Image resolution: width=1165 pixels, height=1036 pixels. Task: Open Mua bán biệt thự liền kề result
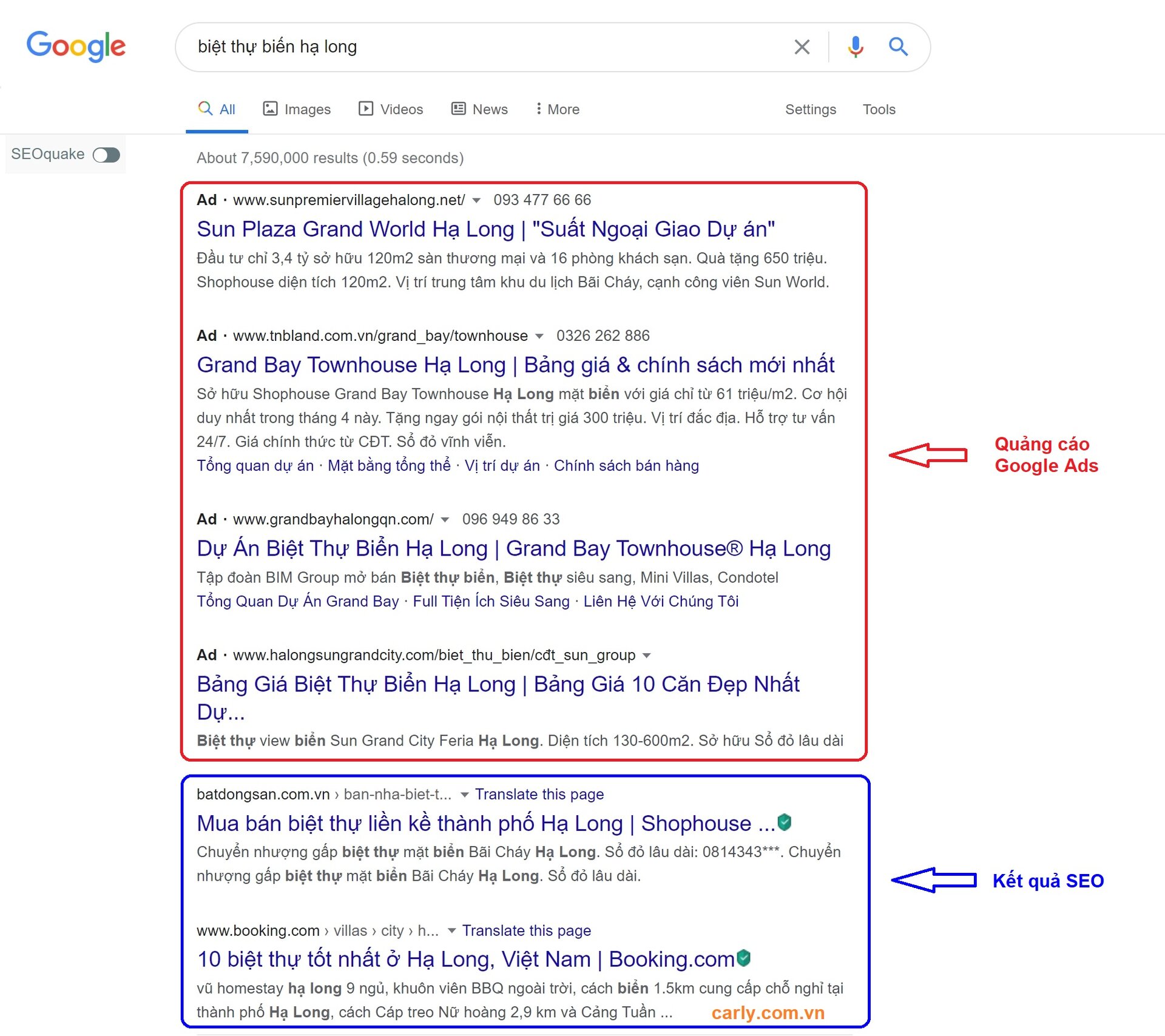point(486,824)
